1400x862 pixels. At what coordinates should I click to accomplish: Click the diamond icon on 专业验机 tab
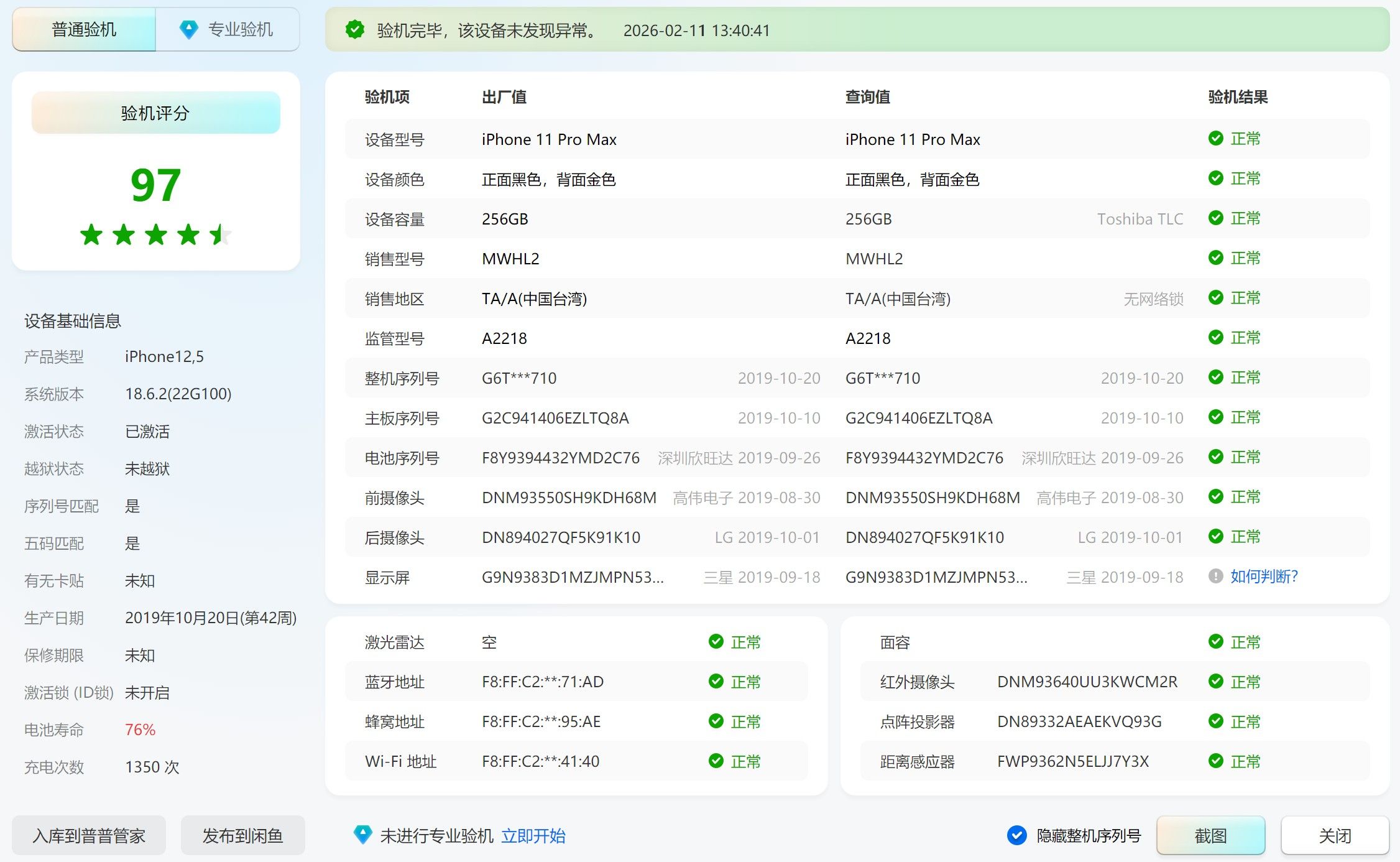[x=188, y=29]
